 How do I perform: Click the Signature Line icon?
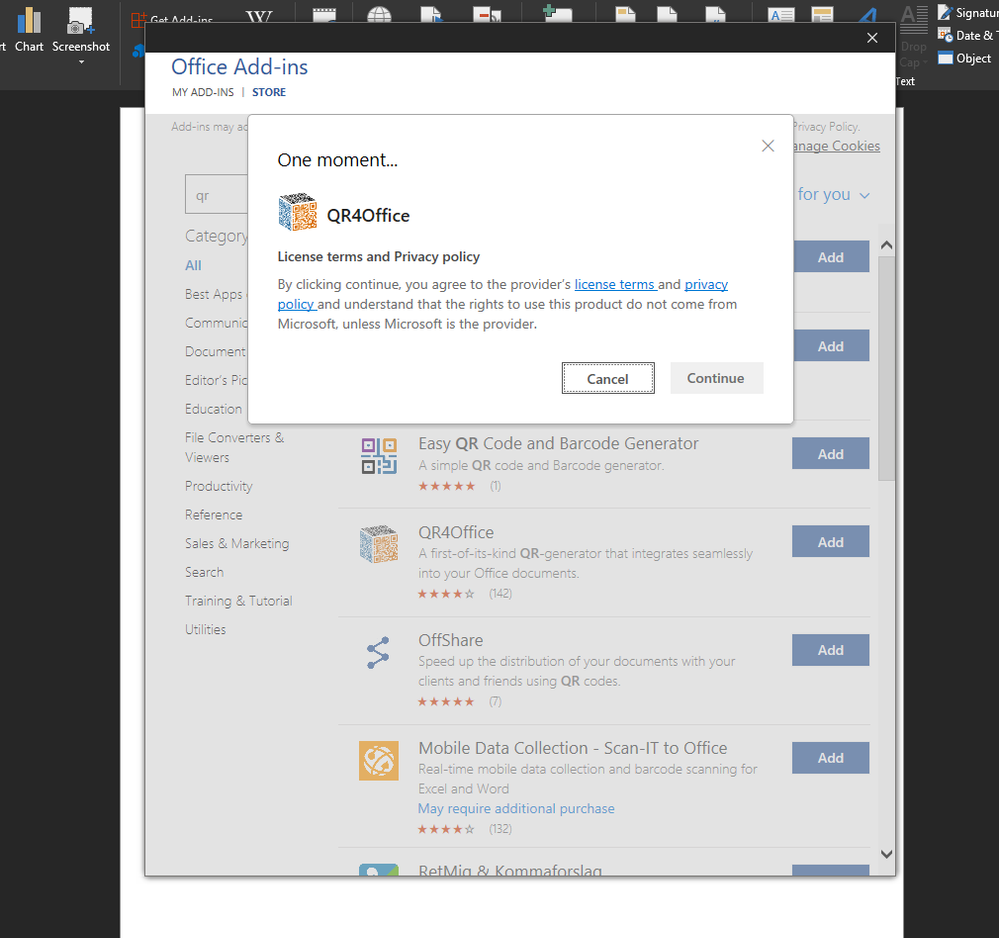point(945,12)
